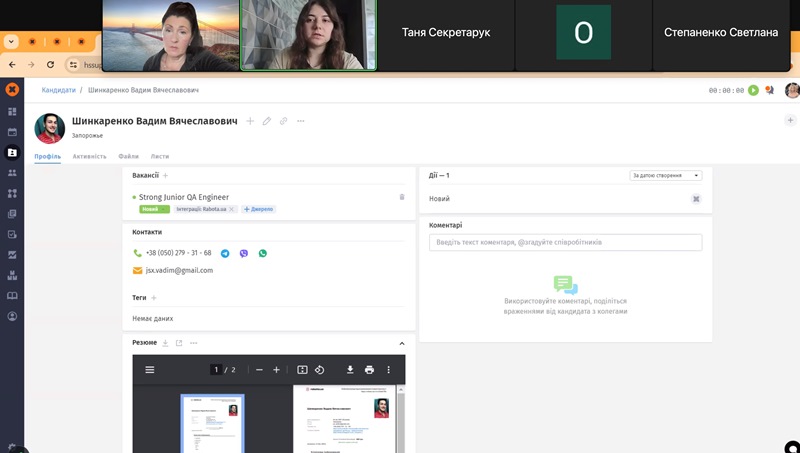Start the timer with the green play button

753,90
